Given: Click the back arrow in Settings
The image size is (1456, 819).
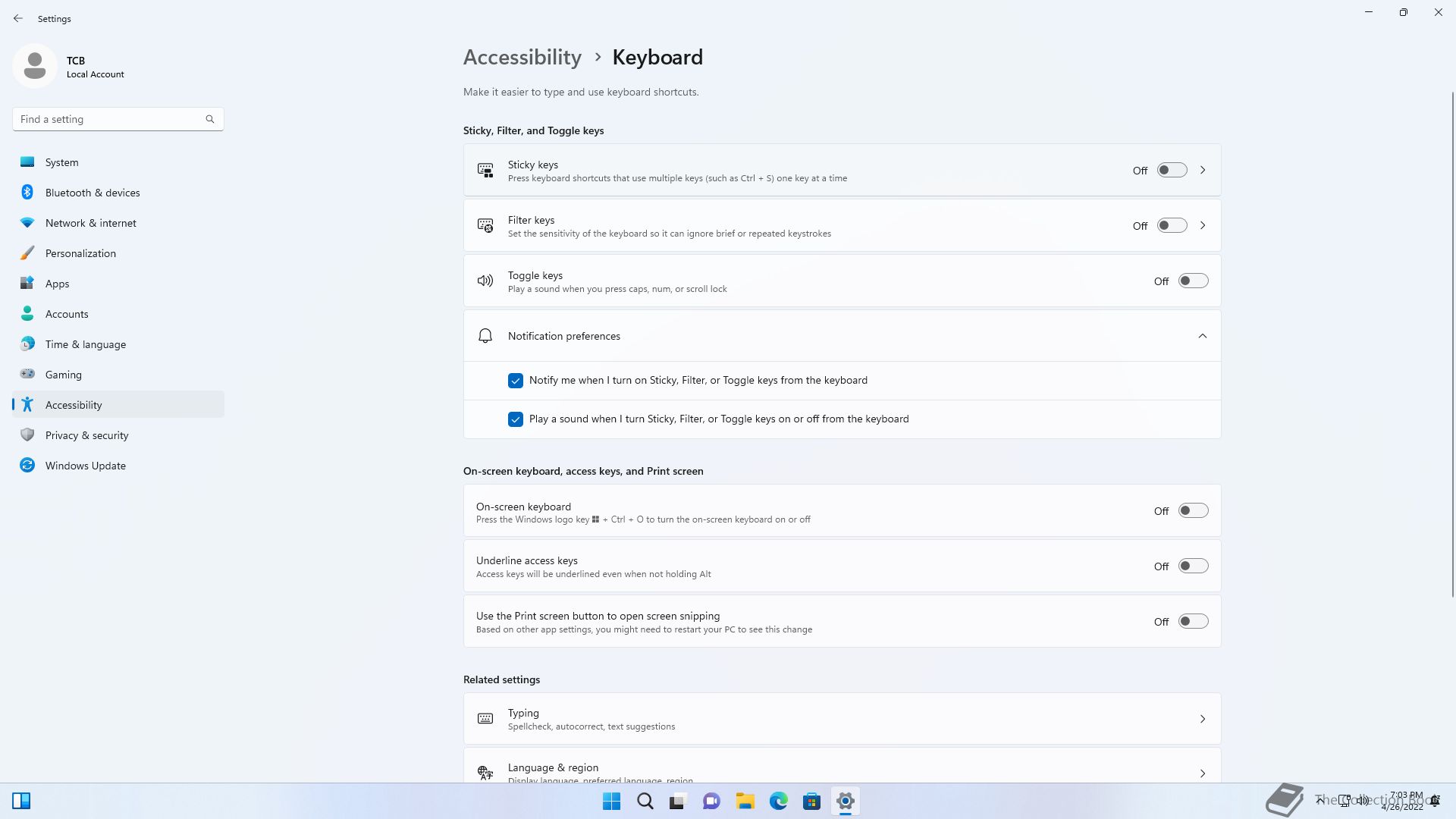Looking at the screenshot, I should (18, 18).
